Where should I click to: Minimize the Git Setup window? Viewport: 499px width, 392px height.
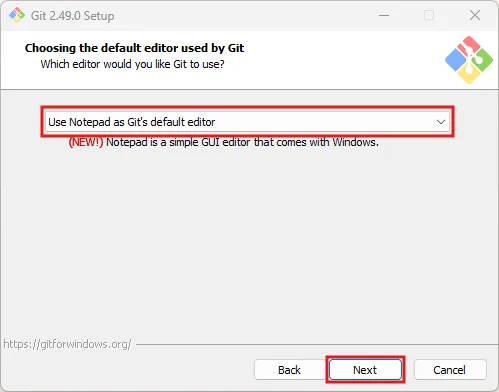[384, 15]
